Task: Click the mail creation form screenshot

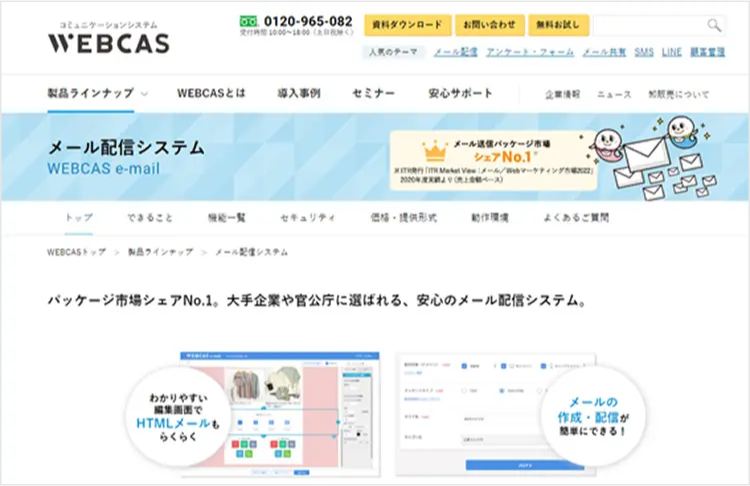Action: (496, 414)
